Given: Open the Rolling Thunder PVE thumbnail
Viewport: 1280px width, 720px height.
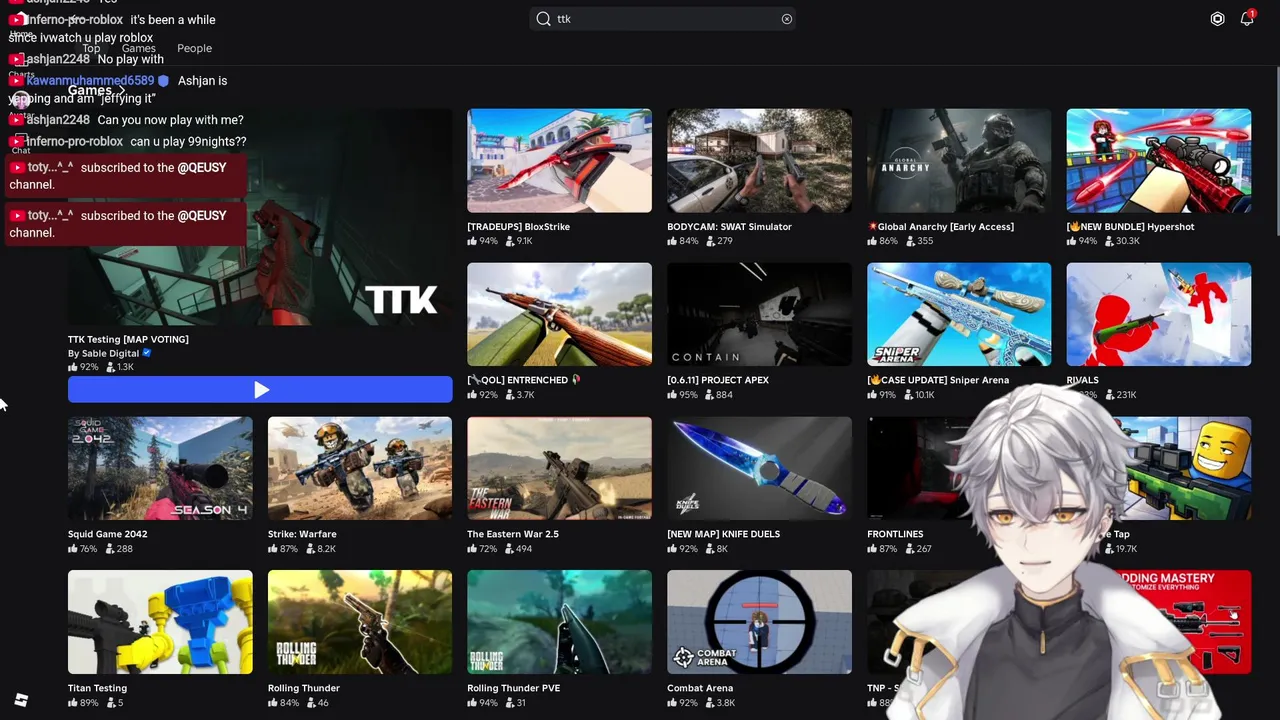Looking at the screenshot, I should point(559,622).
